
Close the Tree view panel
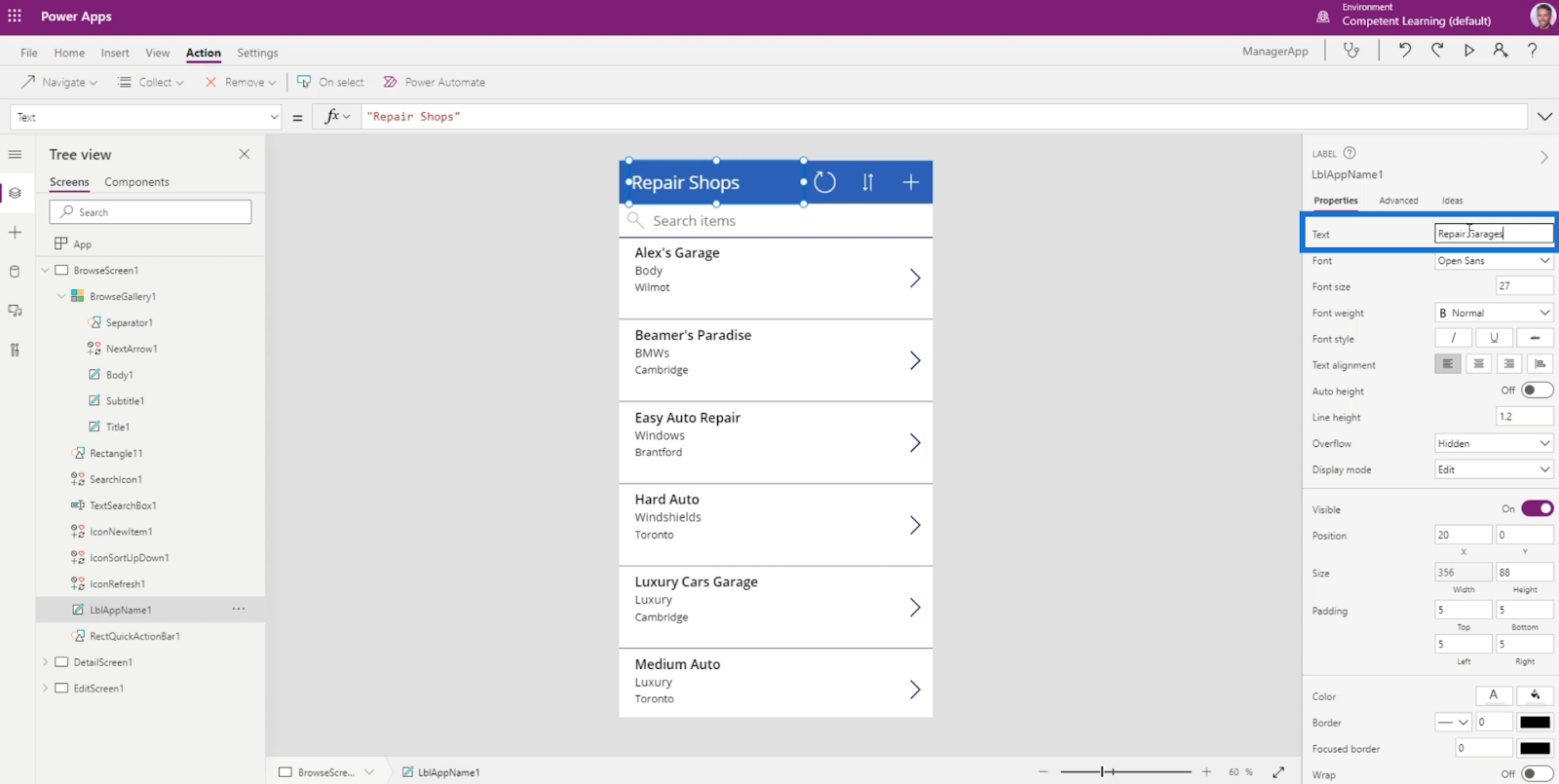(x=245, y=154)
